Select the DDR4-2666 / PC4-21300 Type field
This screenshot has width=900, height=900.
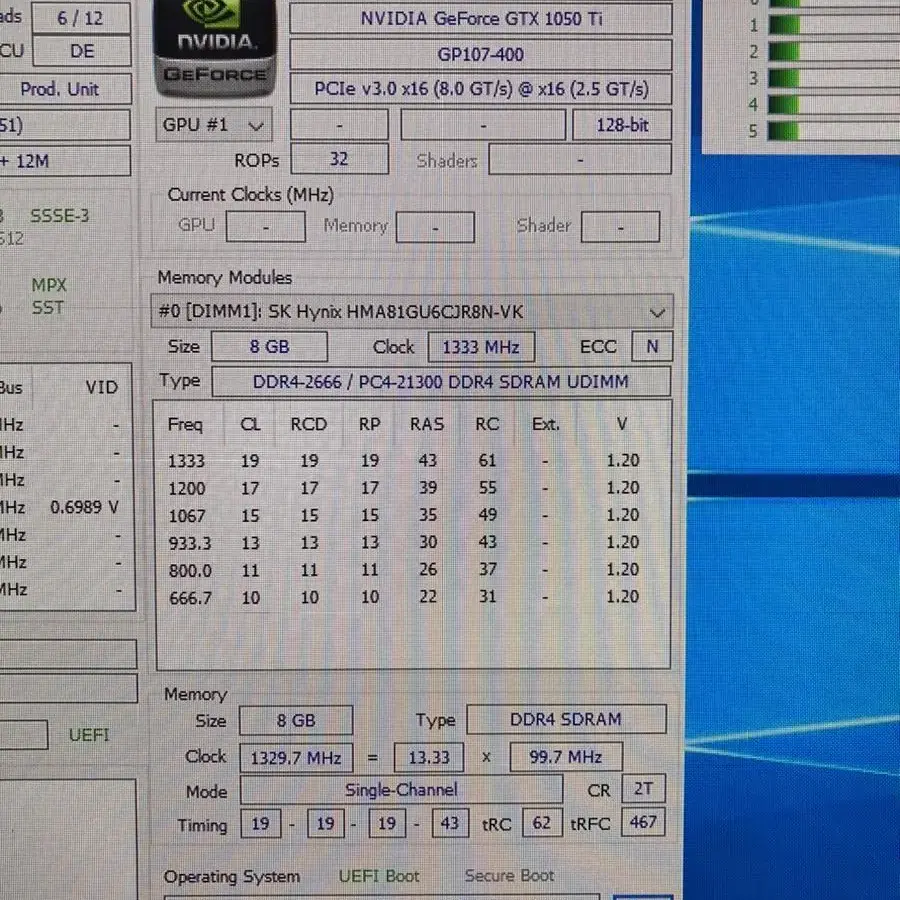click(x=441, y=382)
